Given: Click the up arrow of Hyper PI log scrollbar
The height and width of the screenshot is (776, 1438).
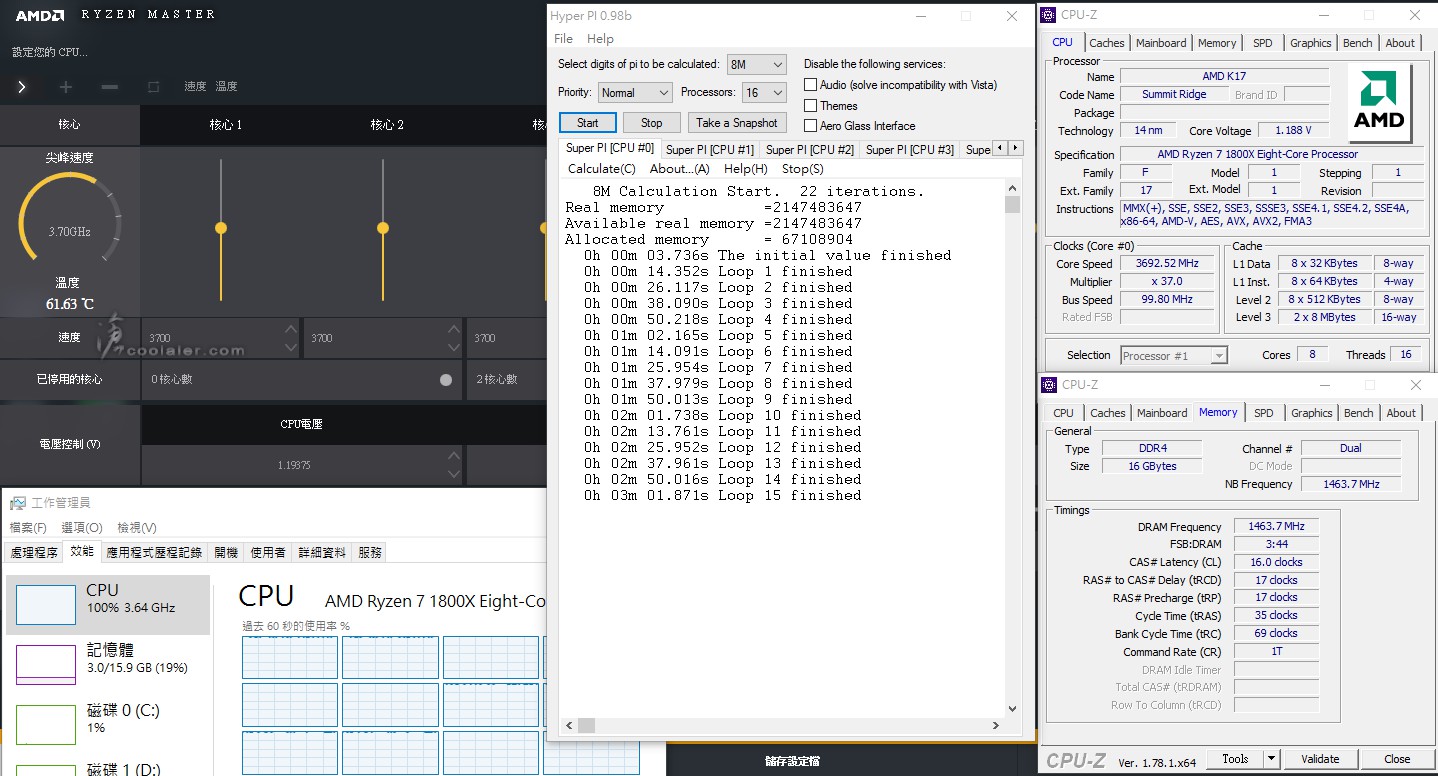Looking at the screenshot, I should tap(1013, 186).
